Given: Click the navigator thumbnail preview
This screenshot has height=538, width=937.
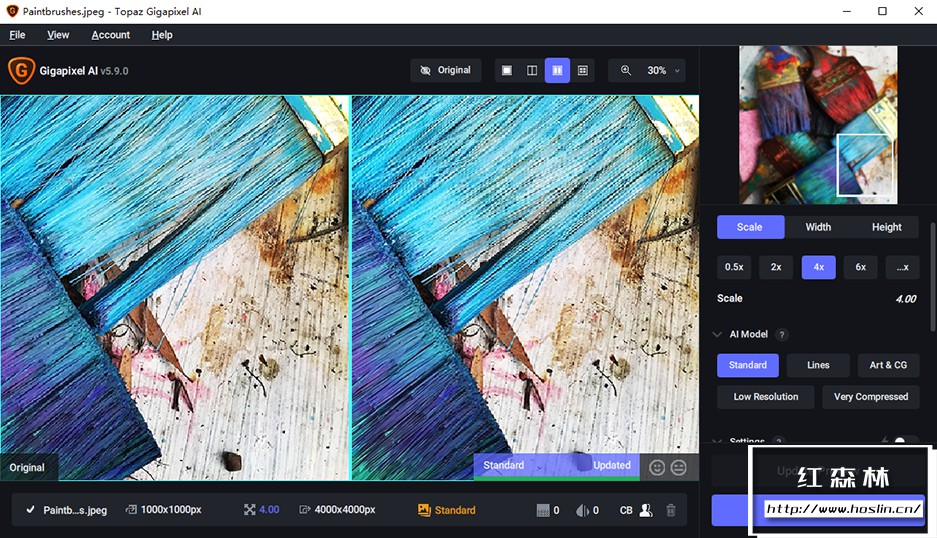Looking at the screenshot, I should (x=818, y=125).
